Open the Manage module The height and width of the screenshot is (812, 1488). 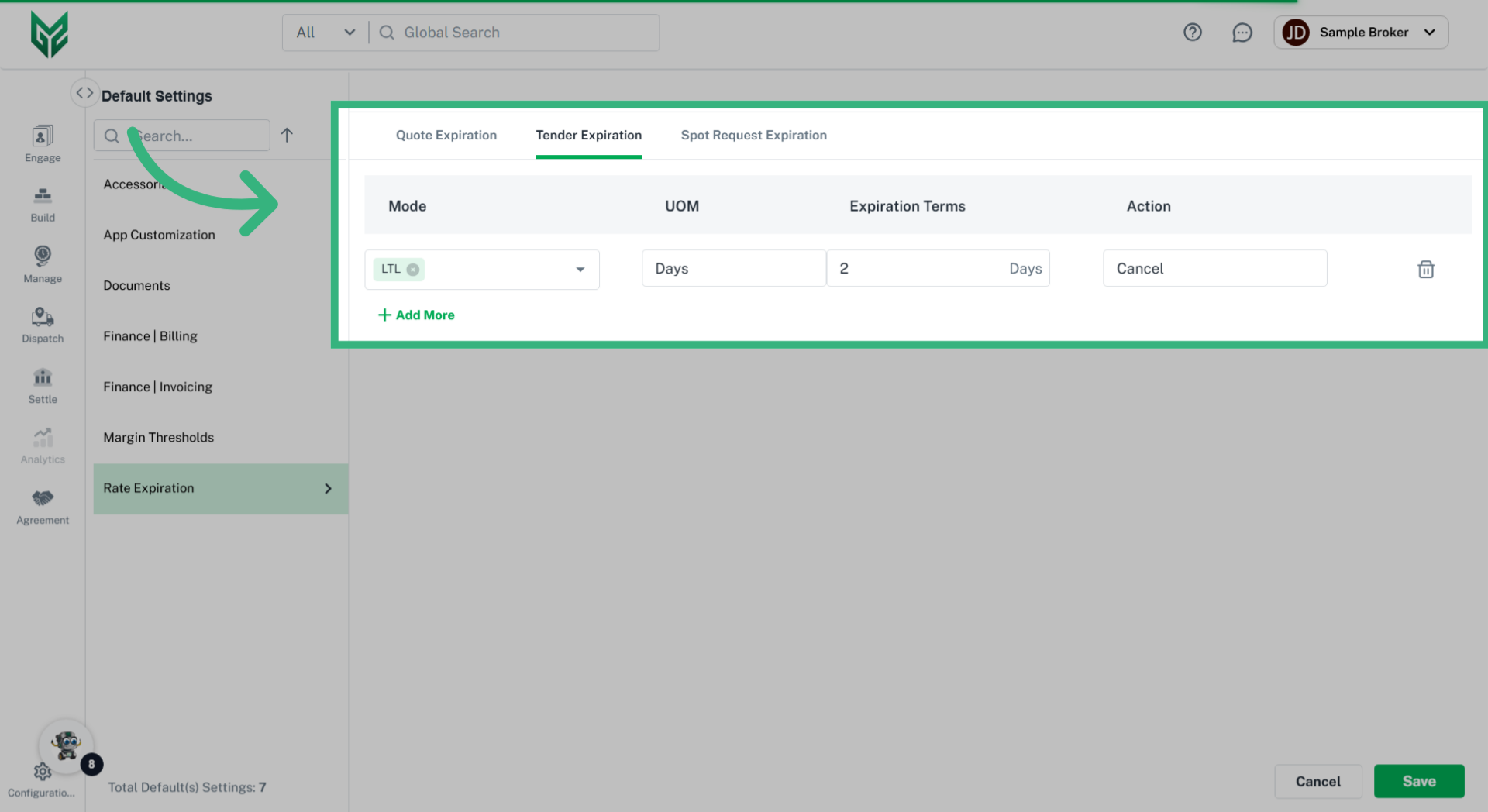43,265
